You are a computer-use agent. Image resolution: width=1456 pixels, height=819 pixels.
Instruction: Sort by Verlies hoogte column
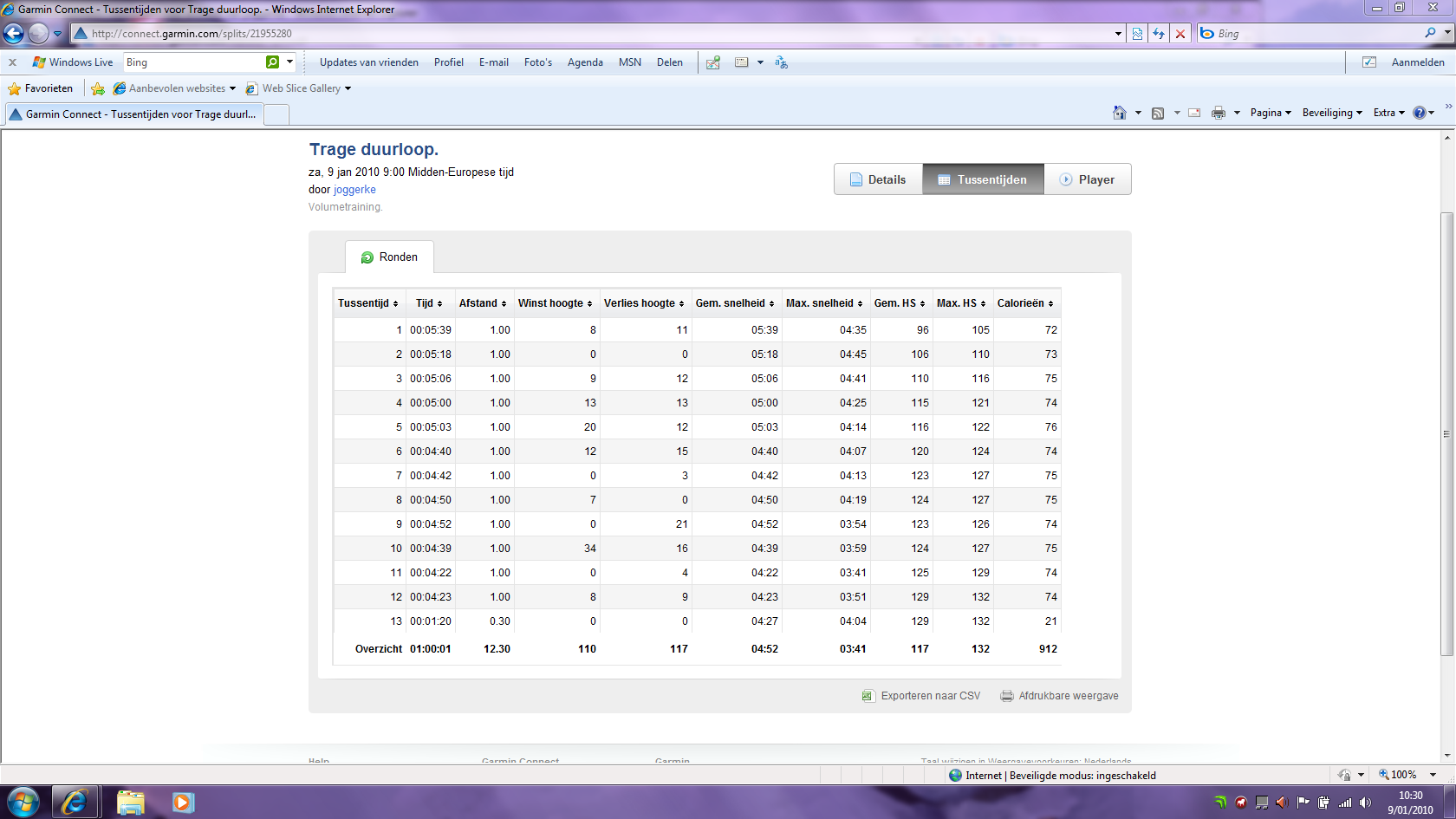point(644,303)
